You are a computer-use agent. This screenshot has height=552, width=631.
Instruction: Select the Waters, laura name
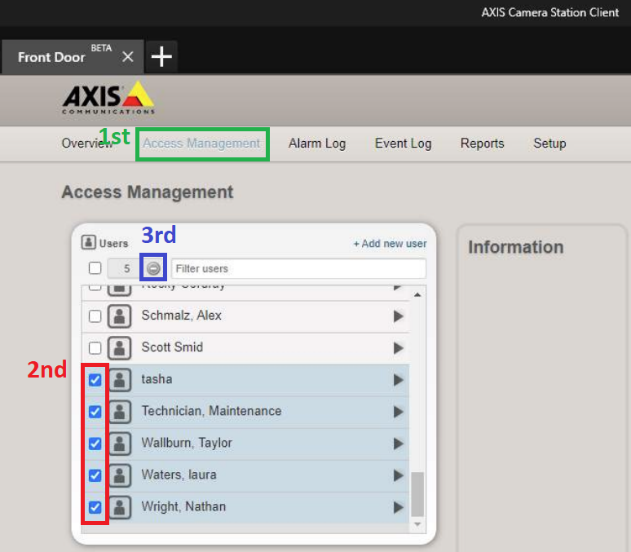click(x=179, y=474)
